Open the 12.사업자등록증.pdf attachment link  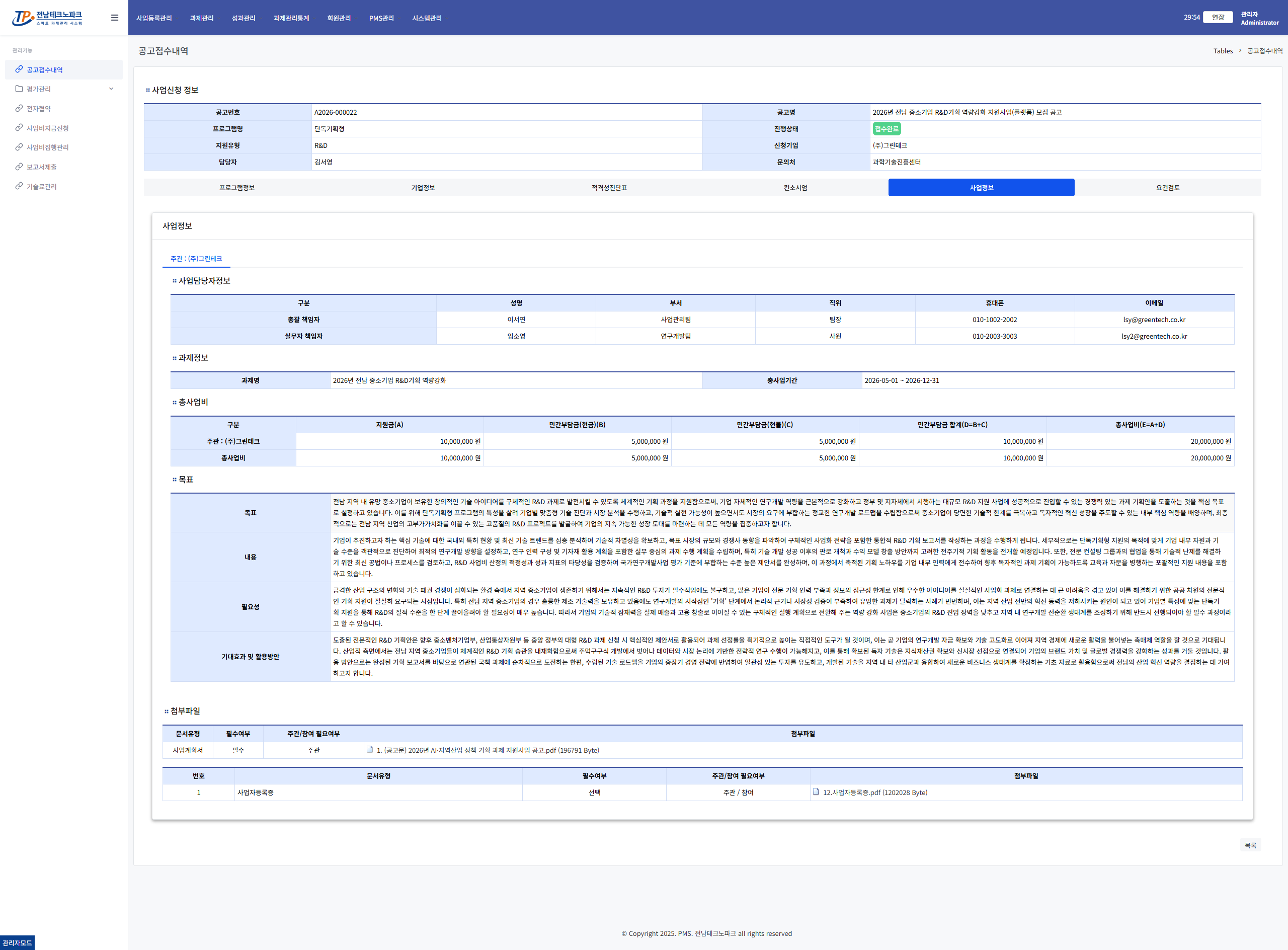(875, 793)
